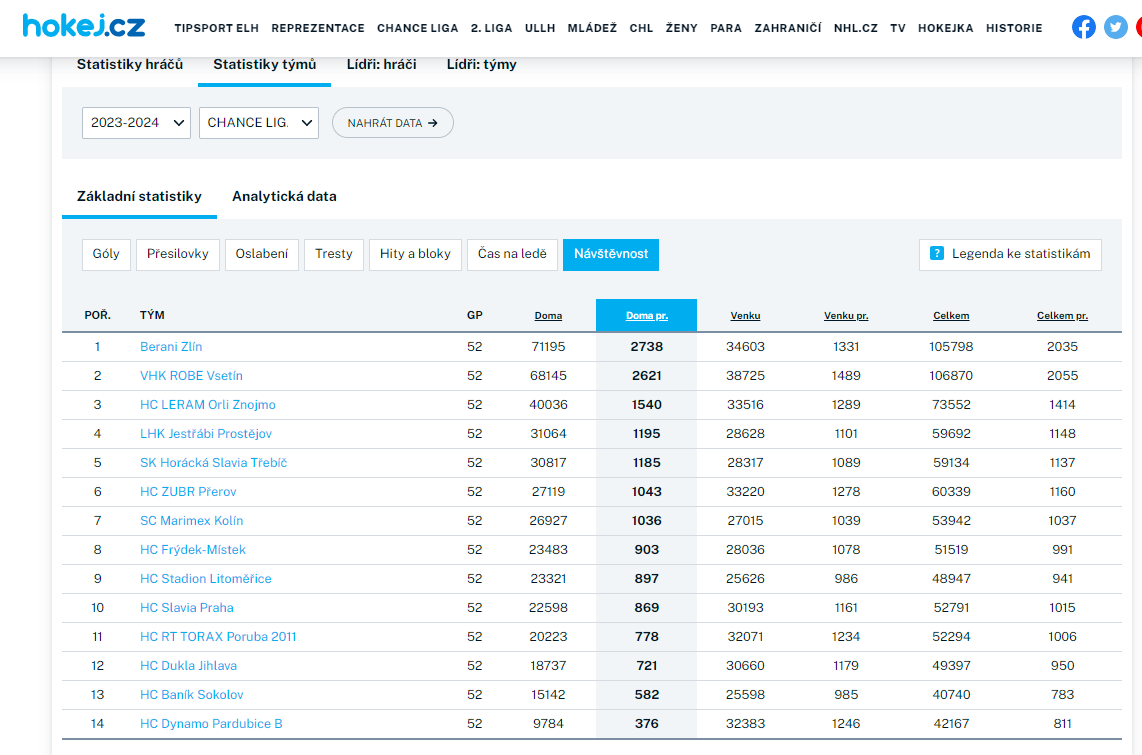The image size is (1142, 755).
Task: Switch to Analytická data tab
Action: coord(284,197)
